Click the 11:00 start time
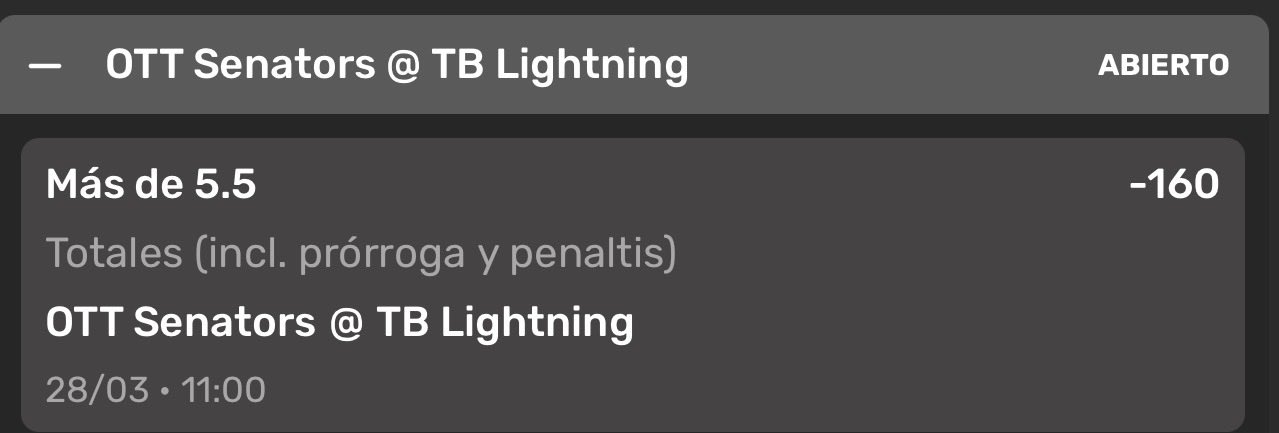 point(223,390)
